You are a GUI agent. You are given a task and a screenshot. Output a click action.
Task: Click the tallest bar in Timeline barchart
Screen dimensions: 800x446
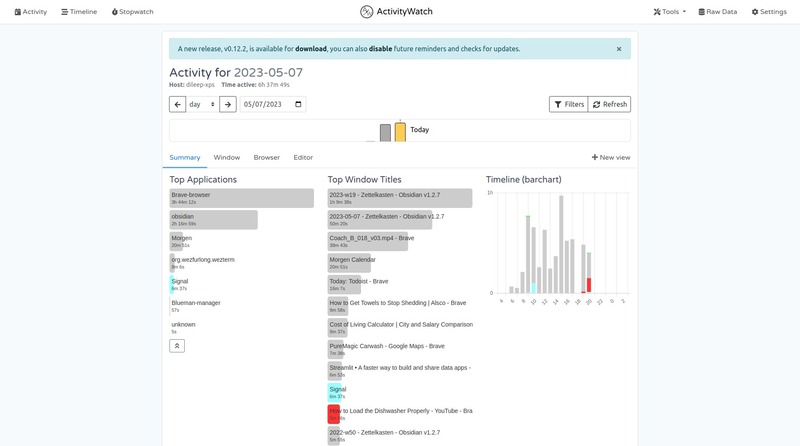561,244
